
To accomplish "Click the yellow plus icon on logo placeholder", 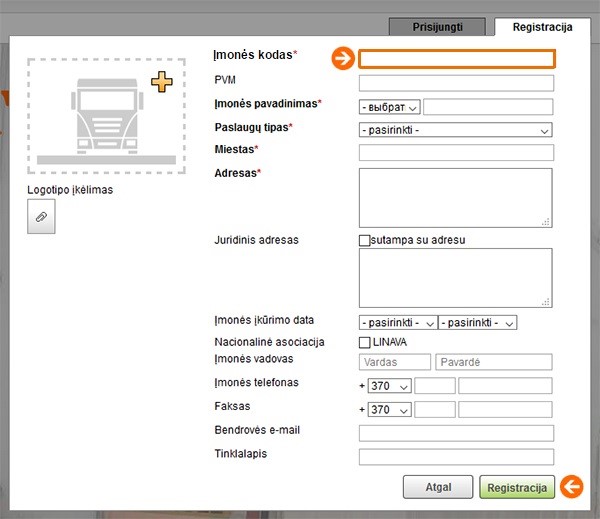I will (x=162, y=82).
